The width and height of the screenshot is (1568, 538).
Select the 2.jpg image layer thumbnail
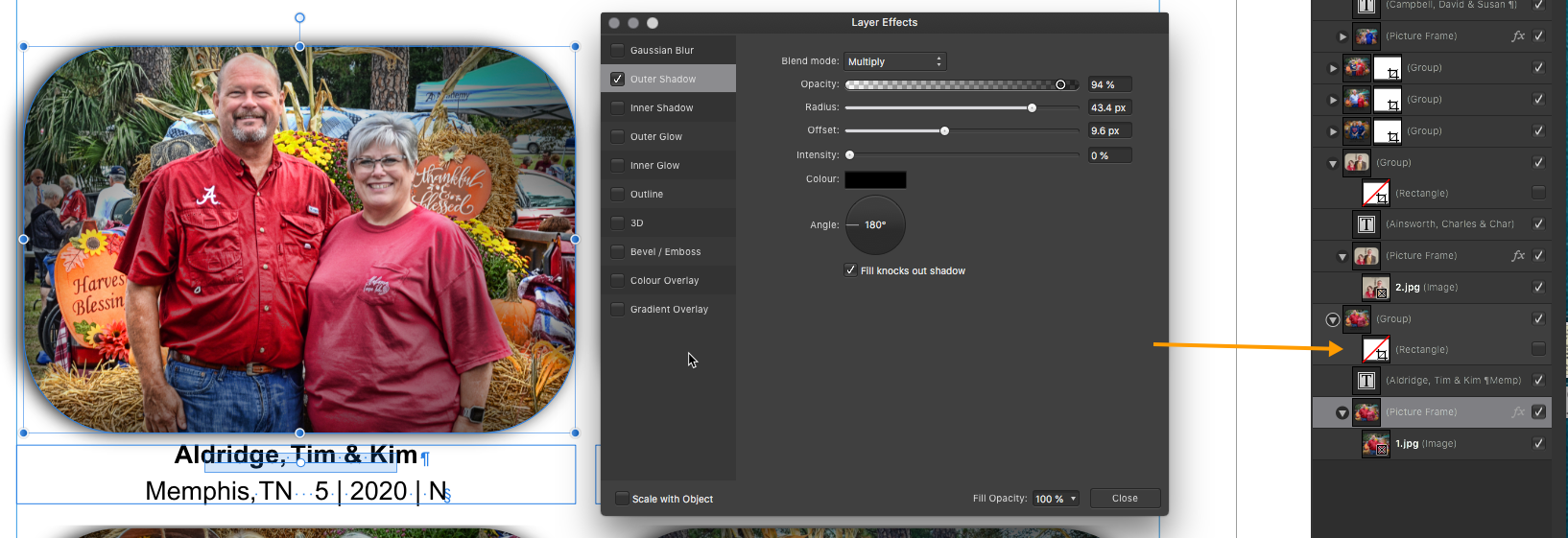[x=1375, y=288]
